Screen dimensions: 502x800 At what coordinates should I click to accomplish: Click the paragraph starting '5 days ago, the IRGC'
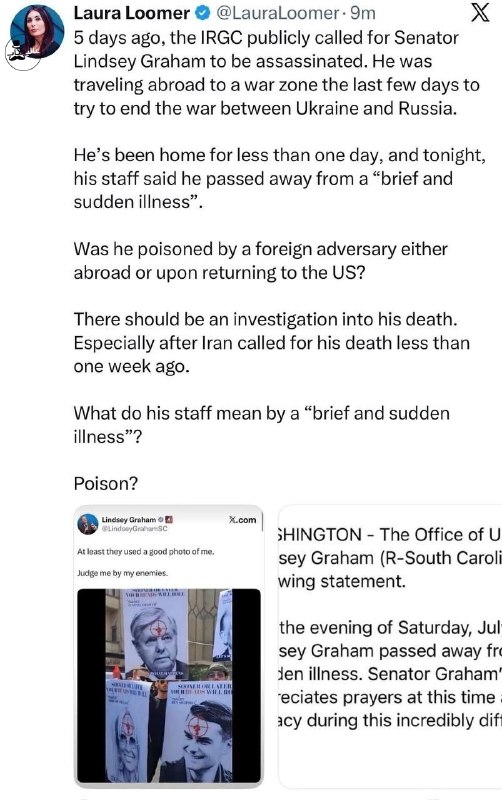[x=277, y=73]
